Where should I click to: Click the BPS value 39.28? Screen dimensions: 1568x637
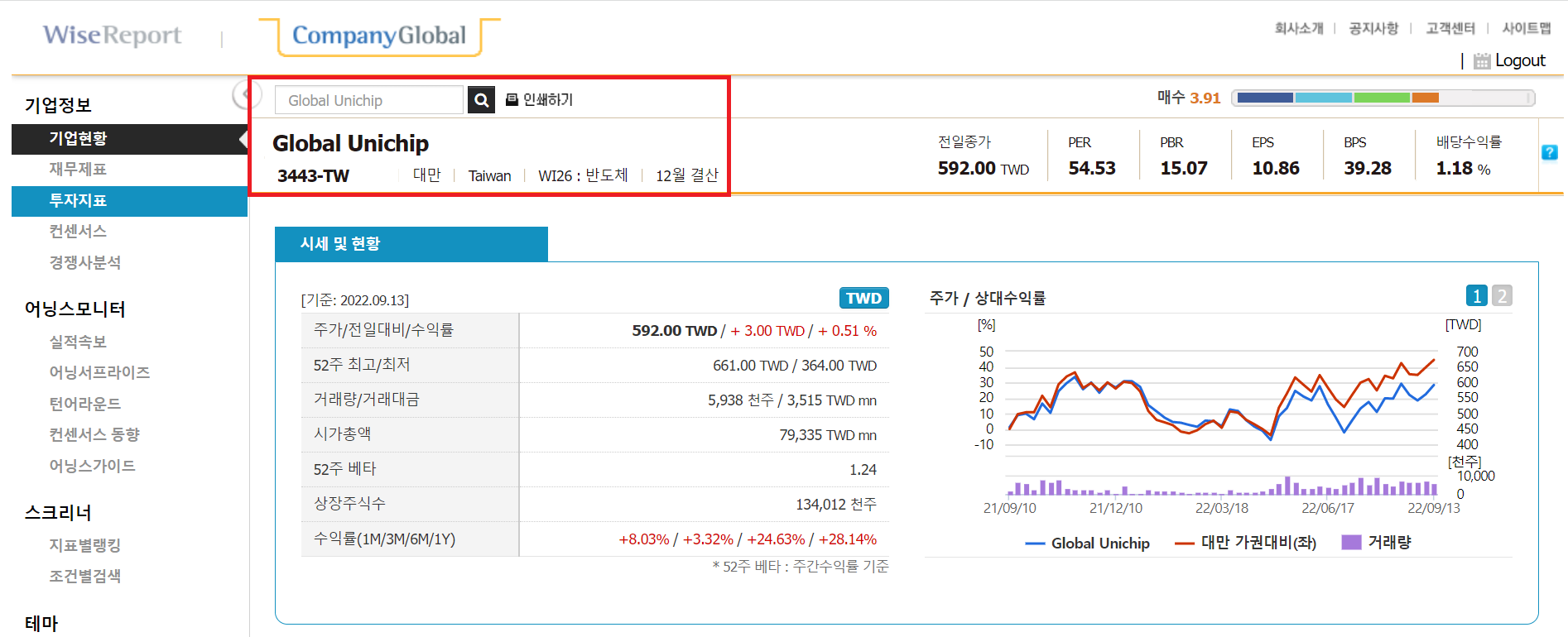[1368, 168]
